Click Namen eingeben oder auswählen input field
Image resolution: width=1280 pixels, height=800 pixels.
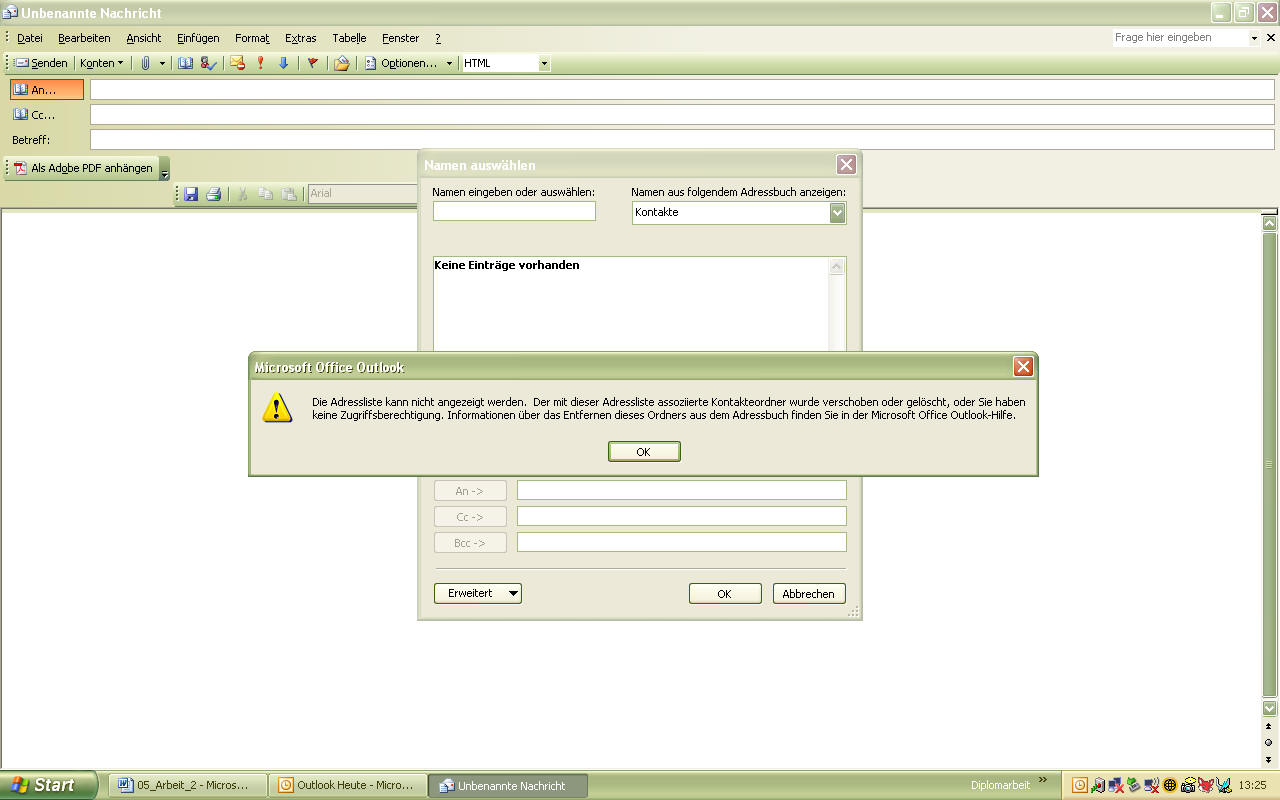click(x=514, y=211)
